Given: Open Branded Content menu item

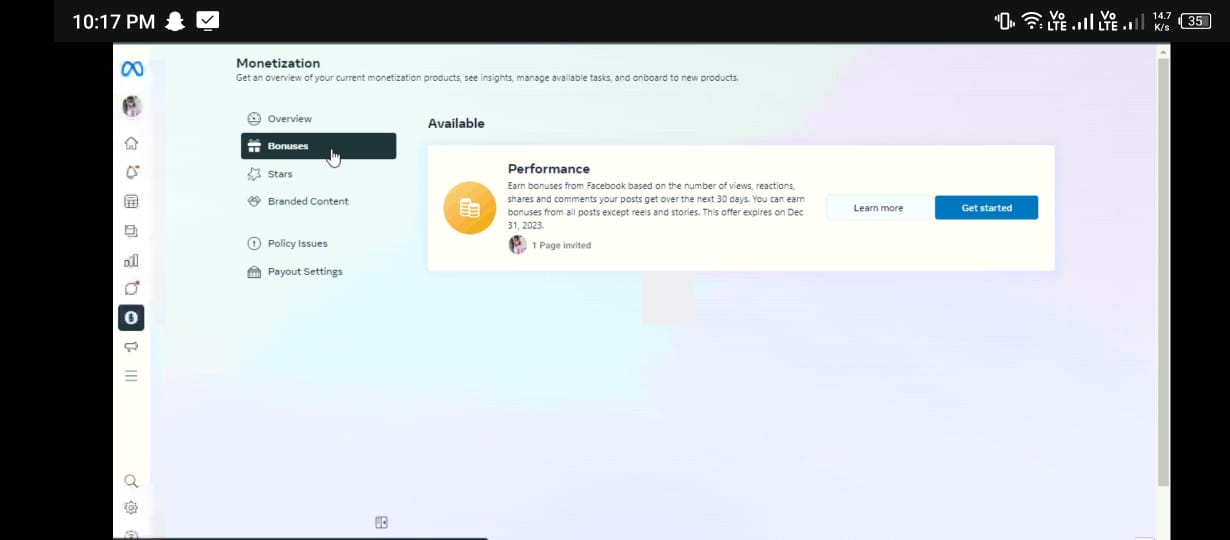Looking at the screenshot, I should [318, 201].
